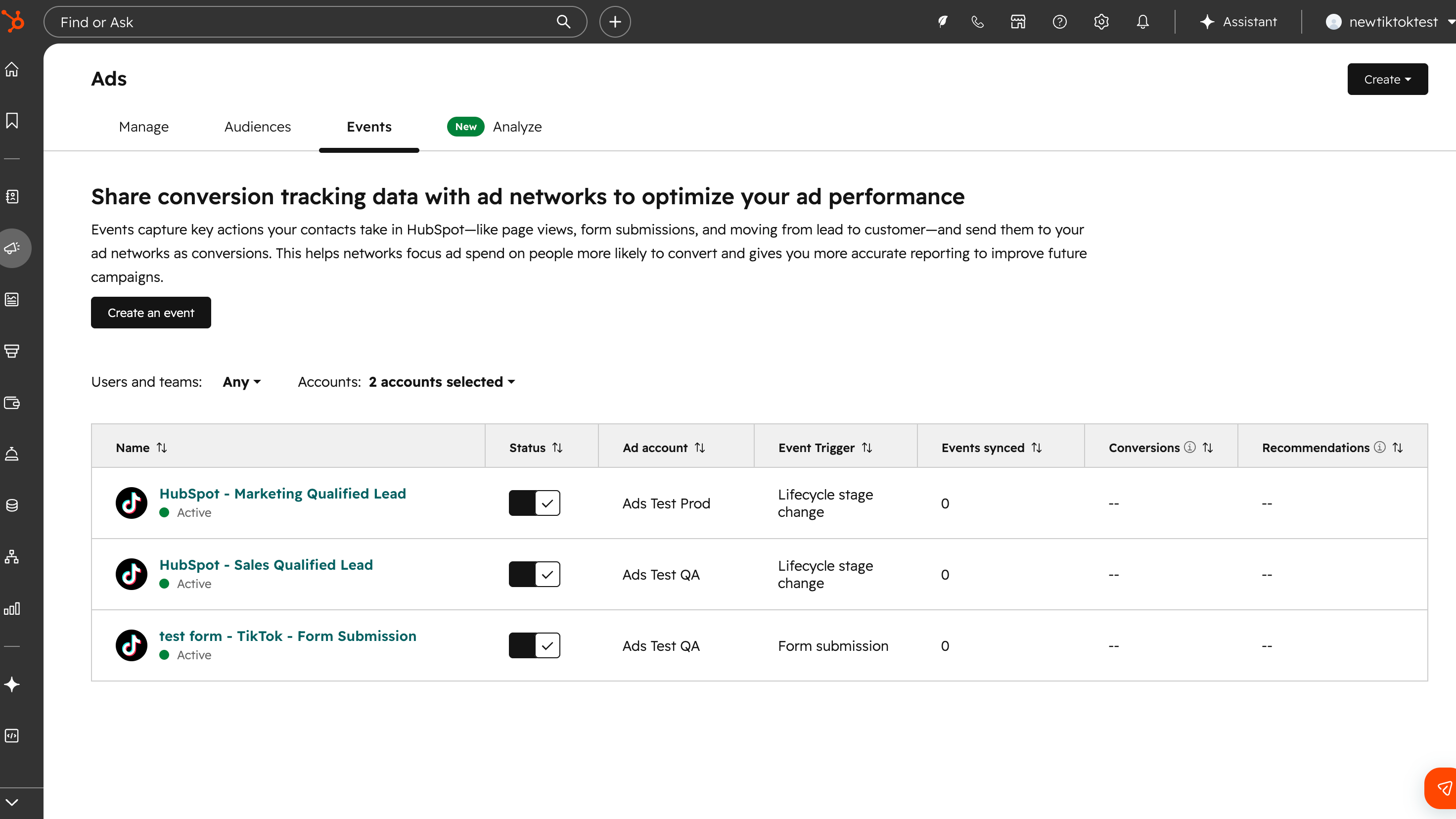Viewport: 1456px width, 819px height.
Task: Switch to the Manage tab
Action: pos(143,127)
